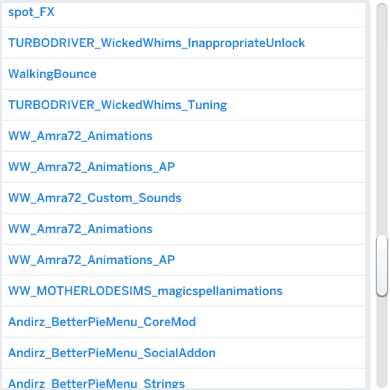Open WW_Amra72_Animations_AP directly above WW_Amra72_Custom_Sounds
This screenshot has width=390, height=390.
pos(91,167)
